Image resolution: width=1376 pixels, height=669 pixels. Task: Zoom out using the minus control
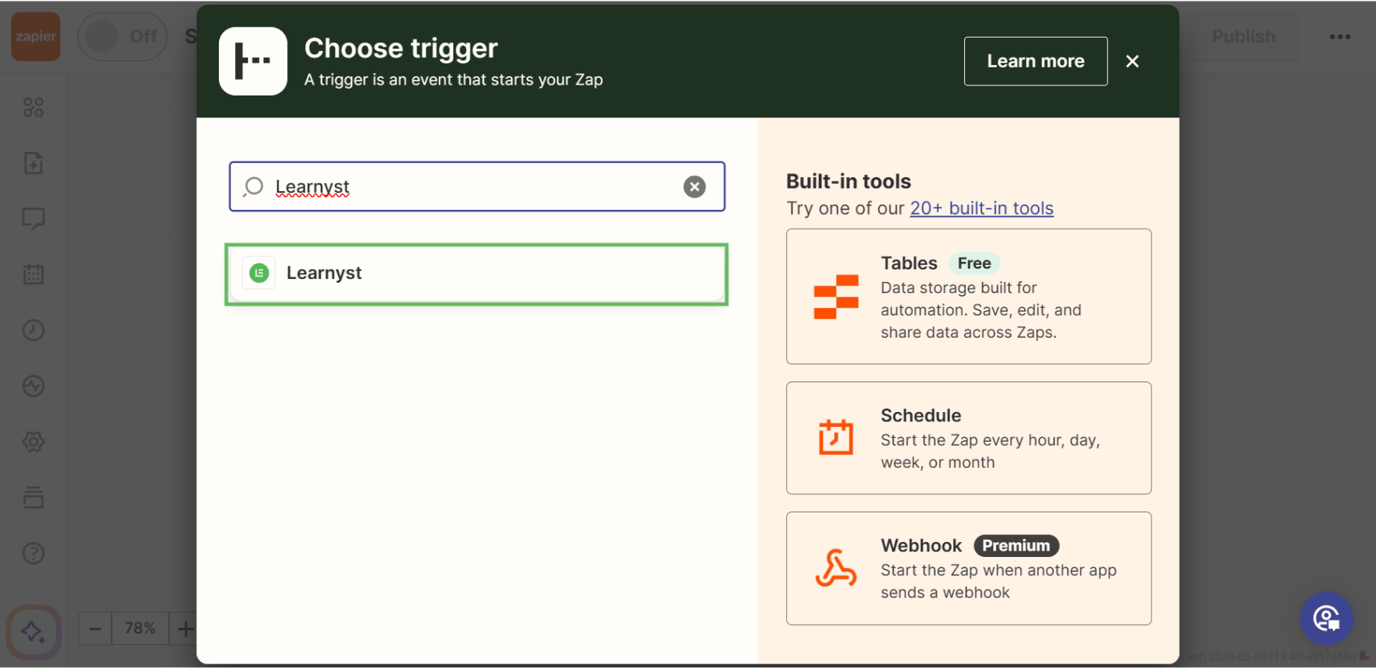pyautogui.click(x=95, y=628)
